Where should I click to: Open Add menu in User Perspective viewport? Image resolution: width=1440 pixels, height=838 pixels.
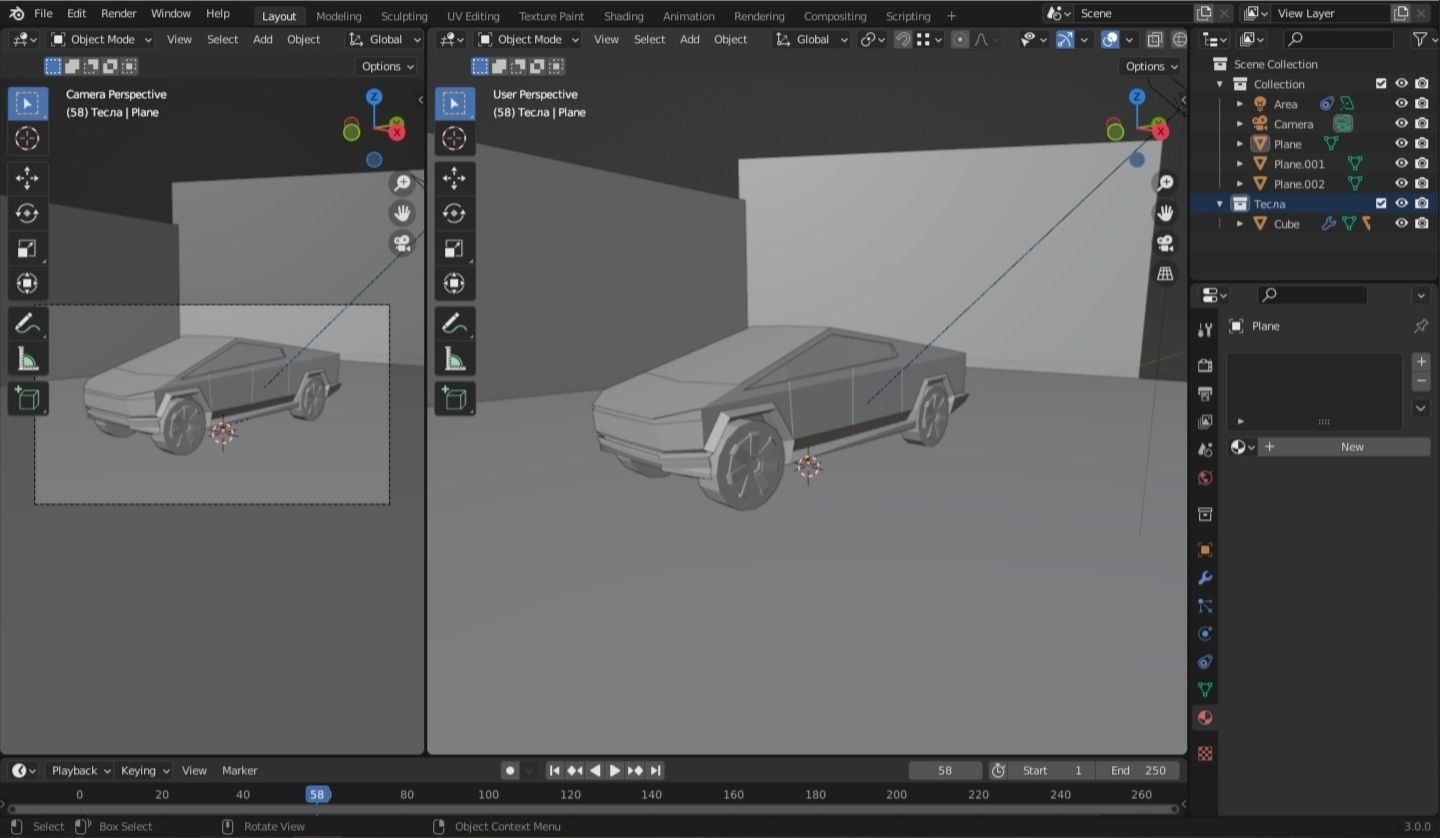[690, 39]
